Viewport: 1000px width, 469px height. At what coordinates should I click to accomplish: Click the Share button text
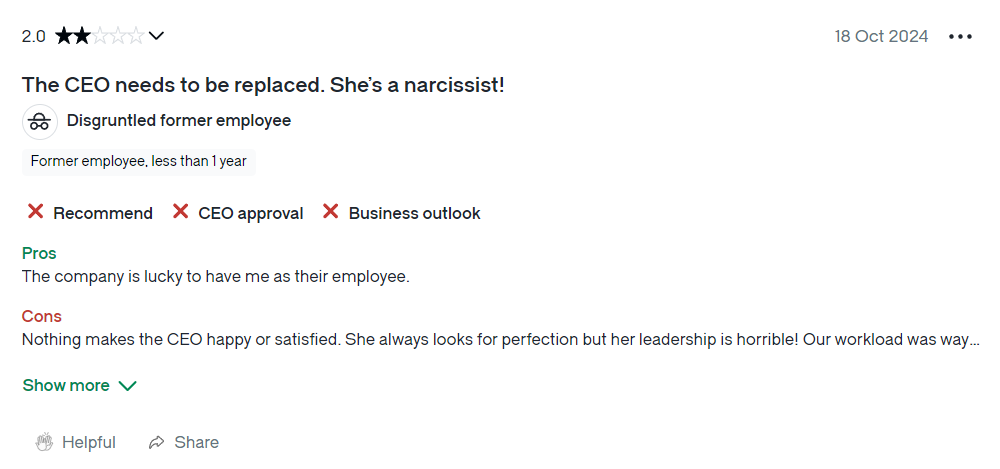tap(196, 442)
